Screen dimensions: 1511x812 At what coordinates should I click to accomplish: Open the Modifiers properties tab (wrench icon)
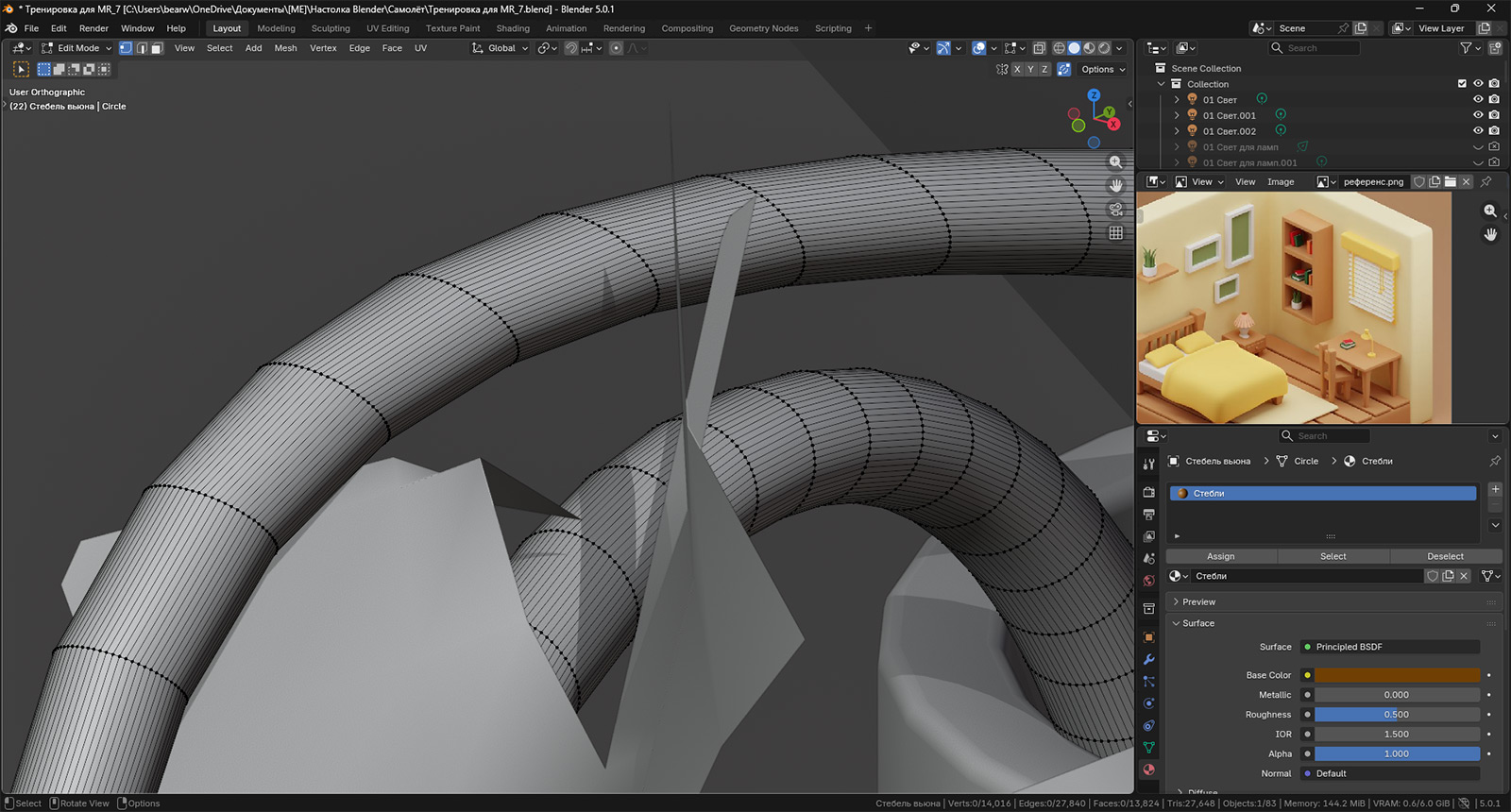point(1148,659)
